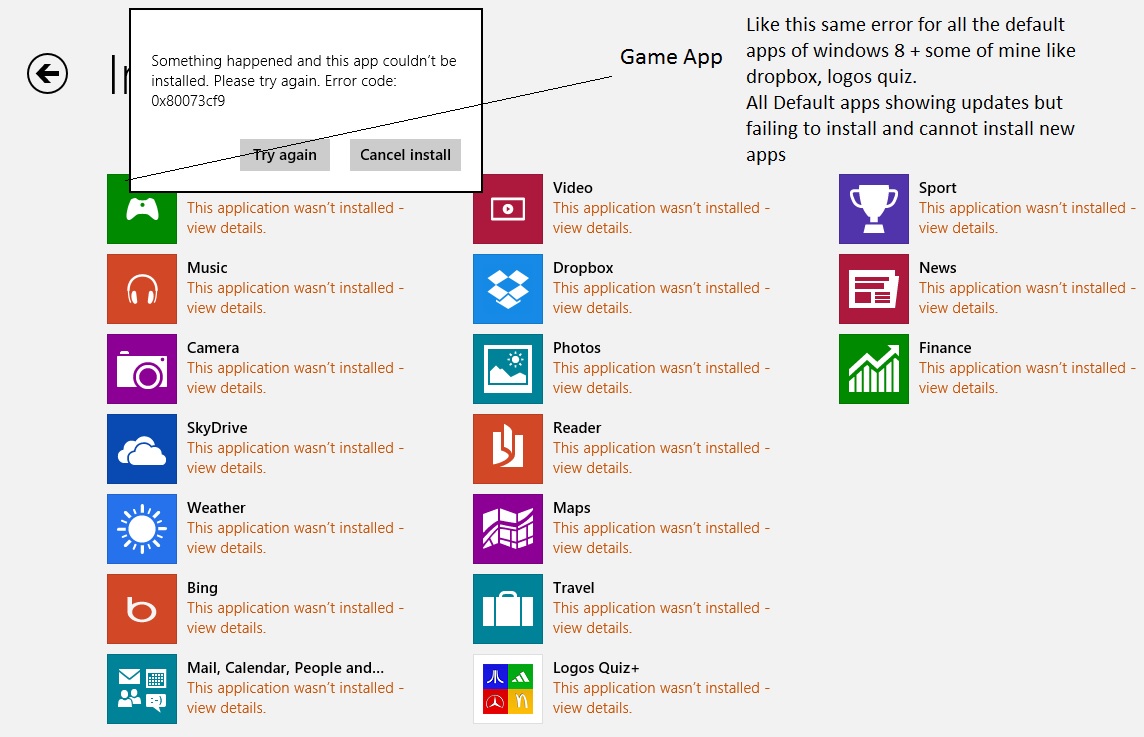Click the error code 0x80073cf9 text

click(188, 101)
